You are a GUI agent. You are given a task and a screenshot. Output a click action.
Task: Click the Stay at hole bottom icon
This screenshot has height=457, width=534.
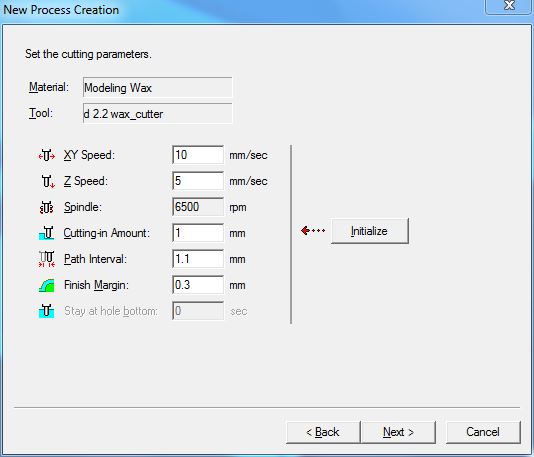coord(47,311)
